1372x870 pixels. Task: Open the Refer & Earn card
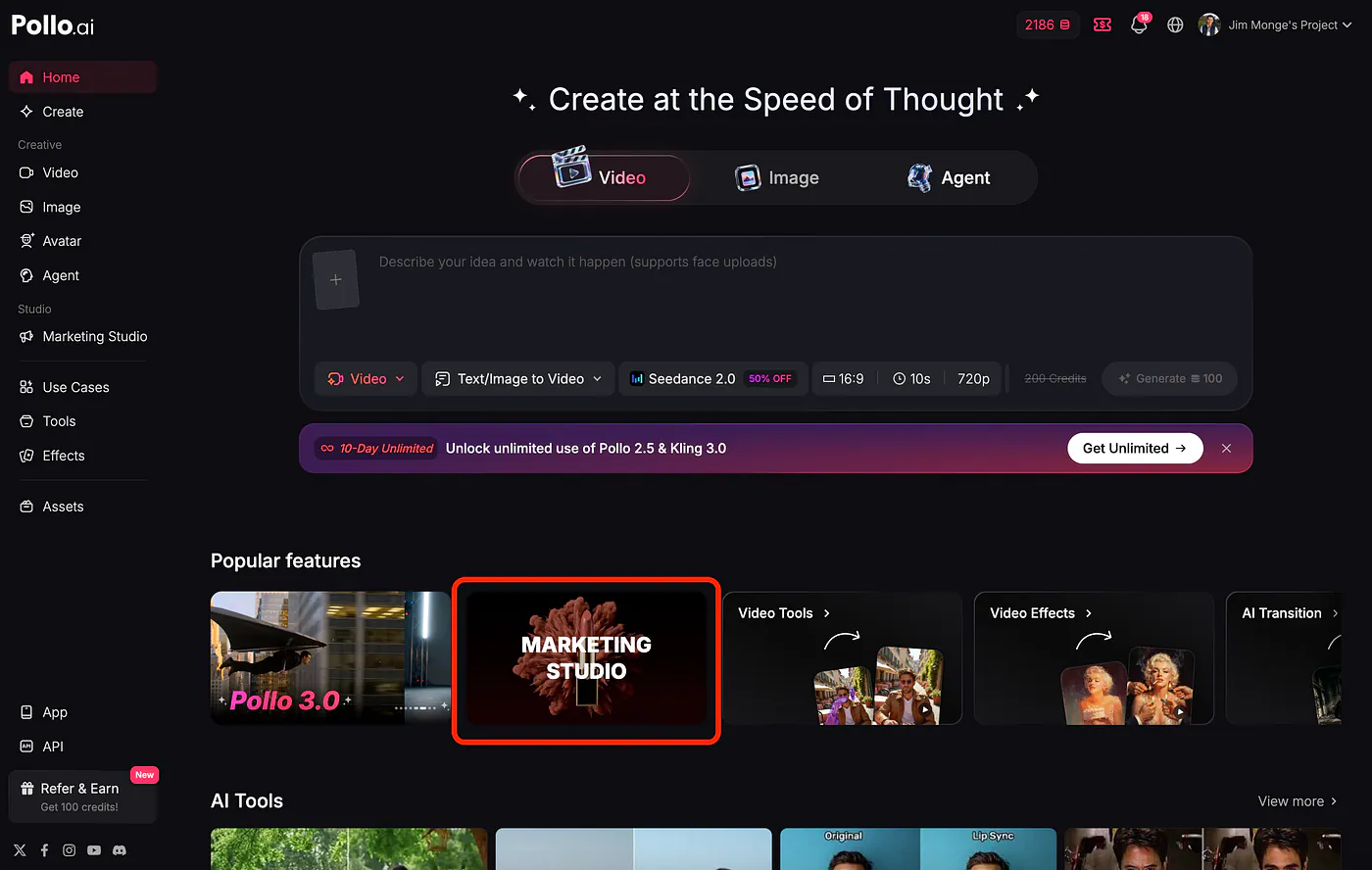coord(82,797)
